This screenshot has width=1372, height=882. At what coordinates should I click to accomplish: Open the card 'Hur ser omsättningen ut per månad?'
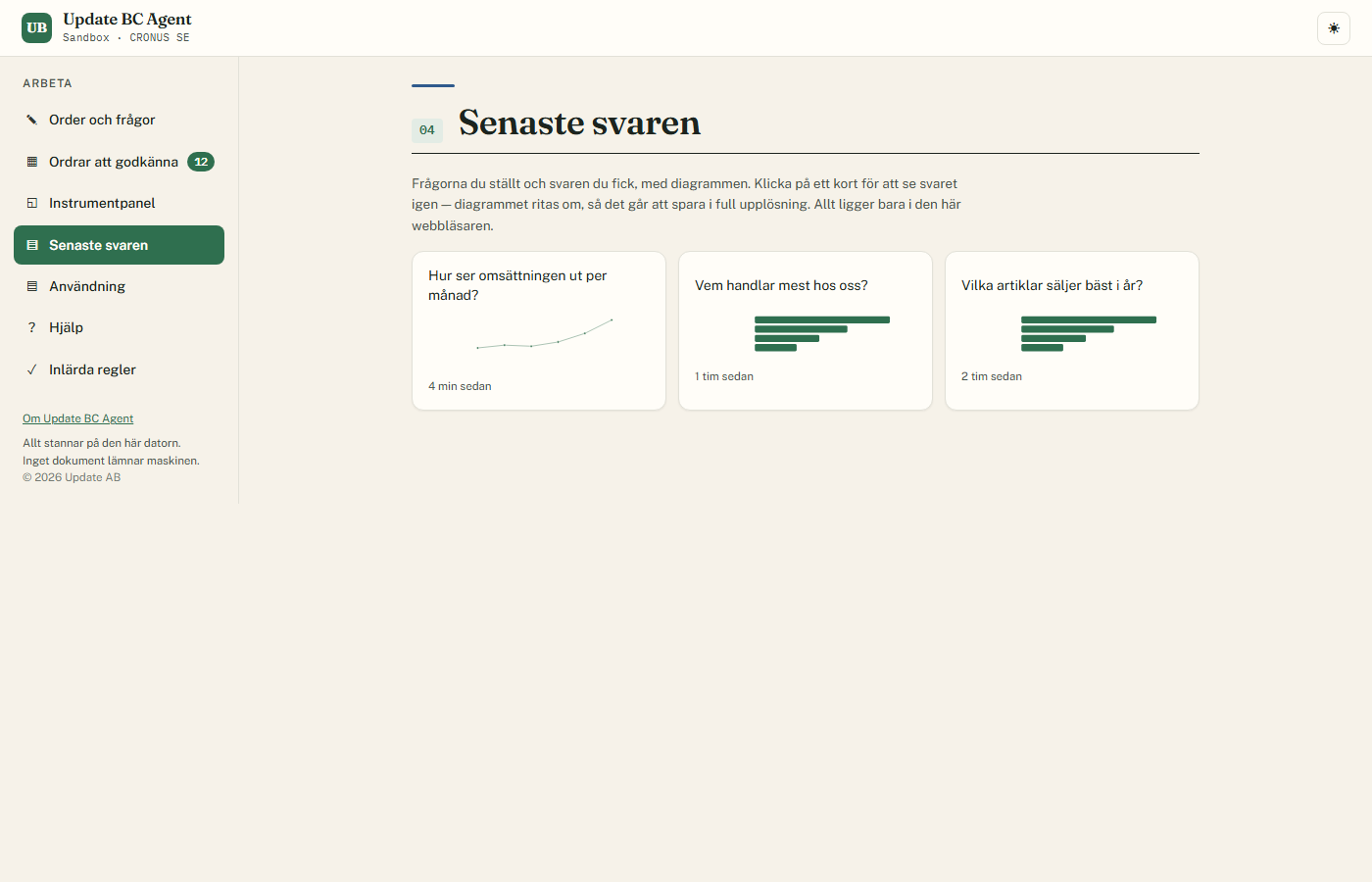pos(539,331)
